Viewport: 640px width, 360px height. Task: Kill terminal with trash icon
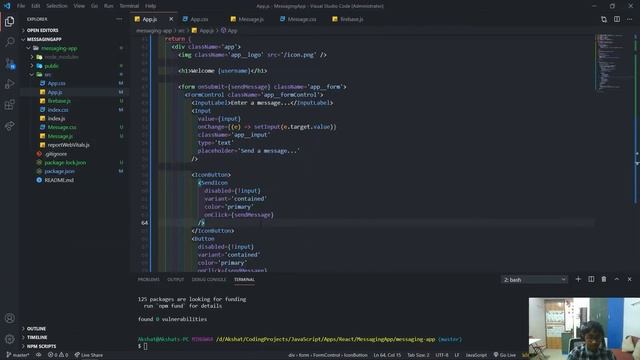tap(604, 279)
